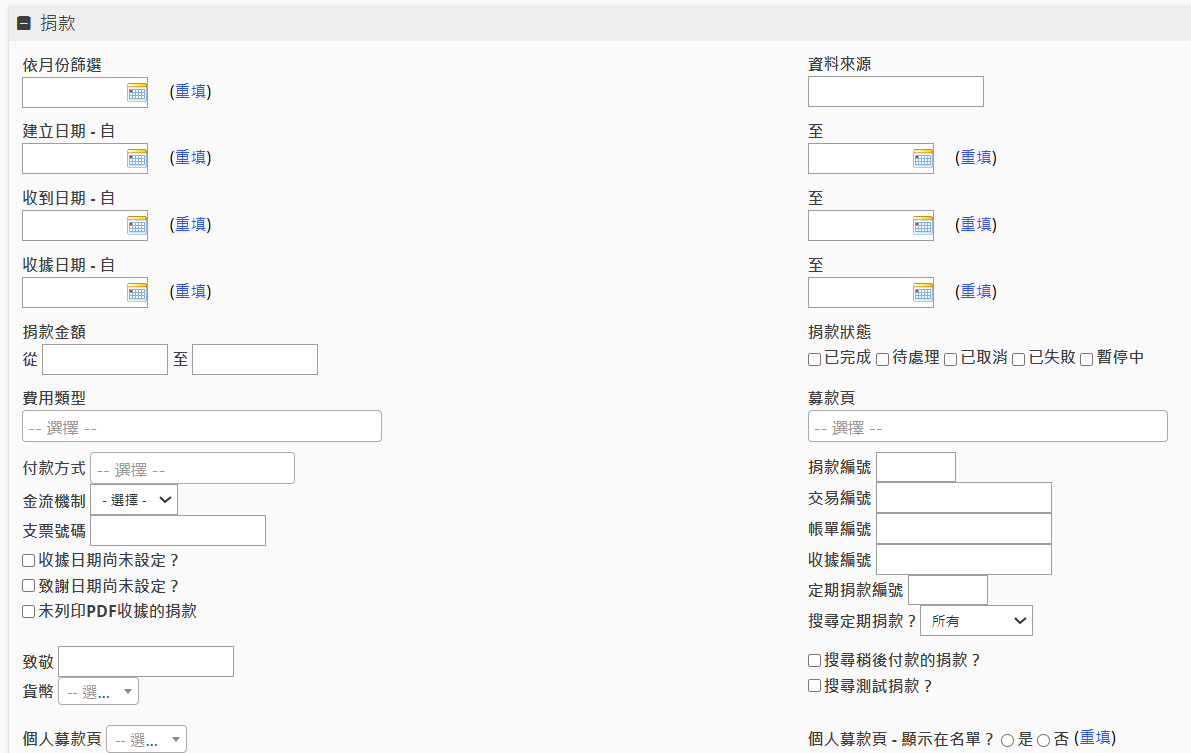Open calendar for 建立日期 至 end date
Viewport: 1191px width, 753px height.
[923, 159]
